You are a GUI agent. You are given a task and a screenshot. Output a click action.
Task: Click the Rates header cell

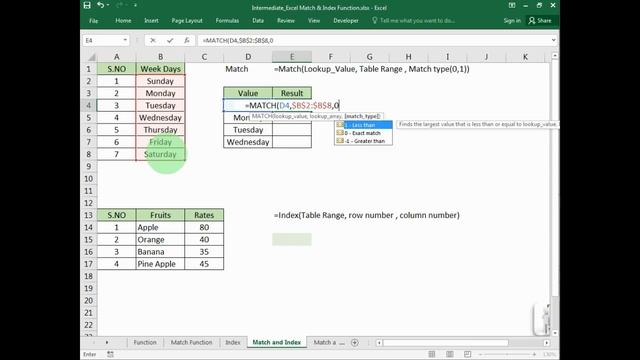tap(204, 215)
